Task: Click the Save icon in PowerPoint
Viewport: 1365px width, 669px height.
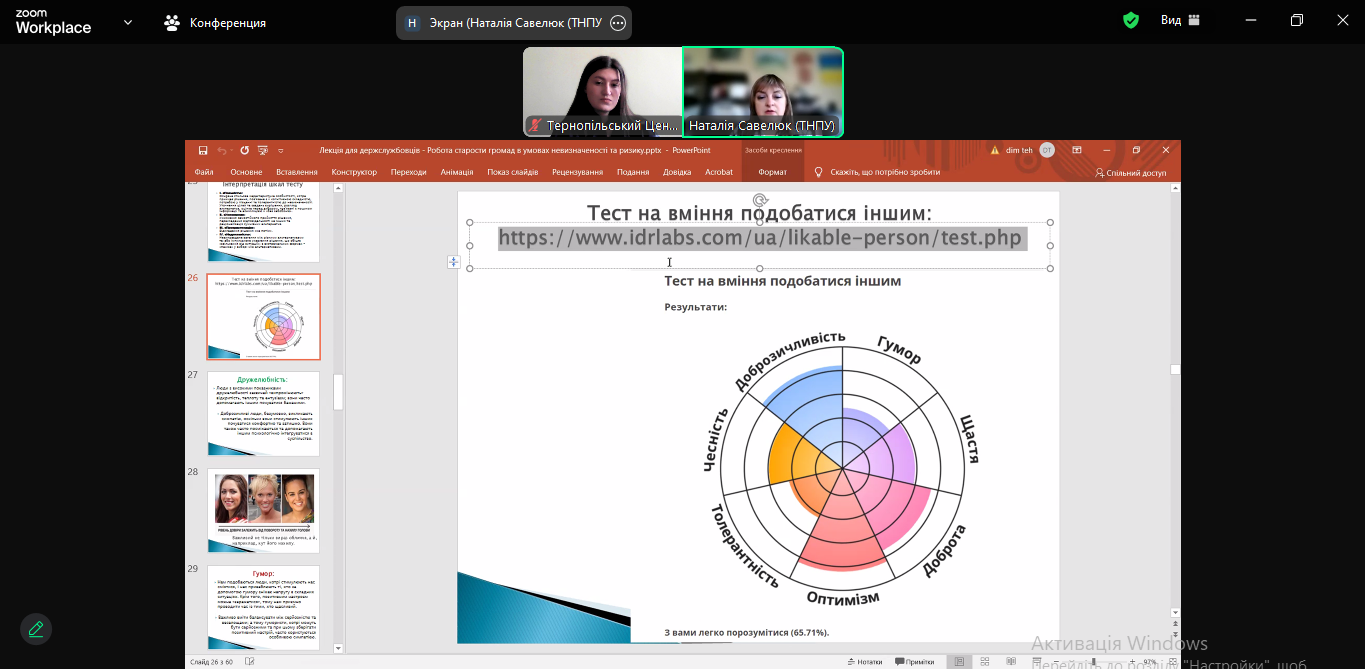Action: (203, 151)
